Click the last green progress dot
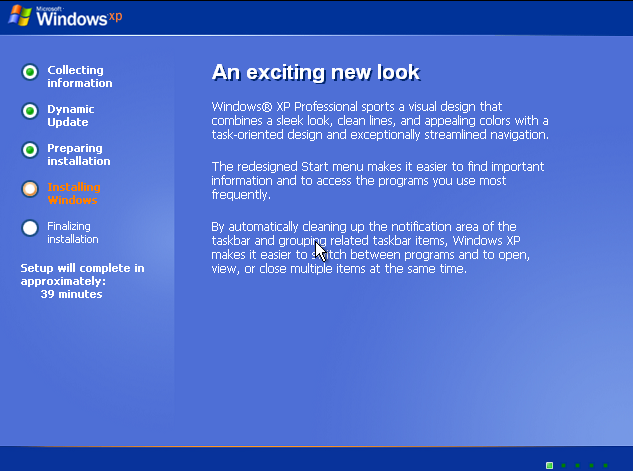This screenshot has width=633, height=471. pyautogui.click(x=606, y=465)
